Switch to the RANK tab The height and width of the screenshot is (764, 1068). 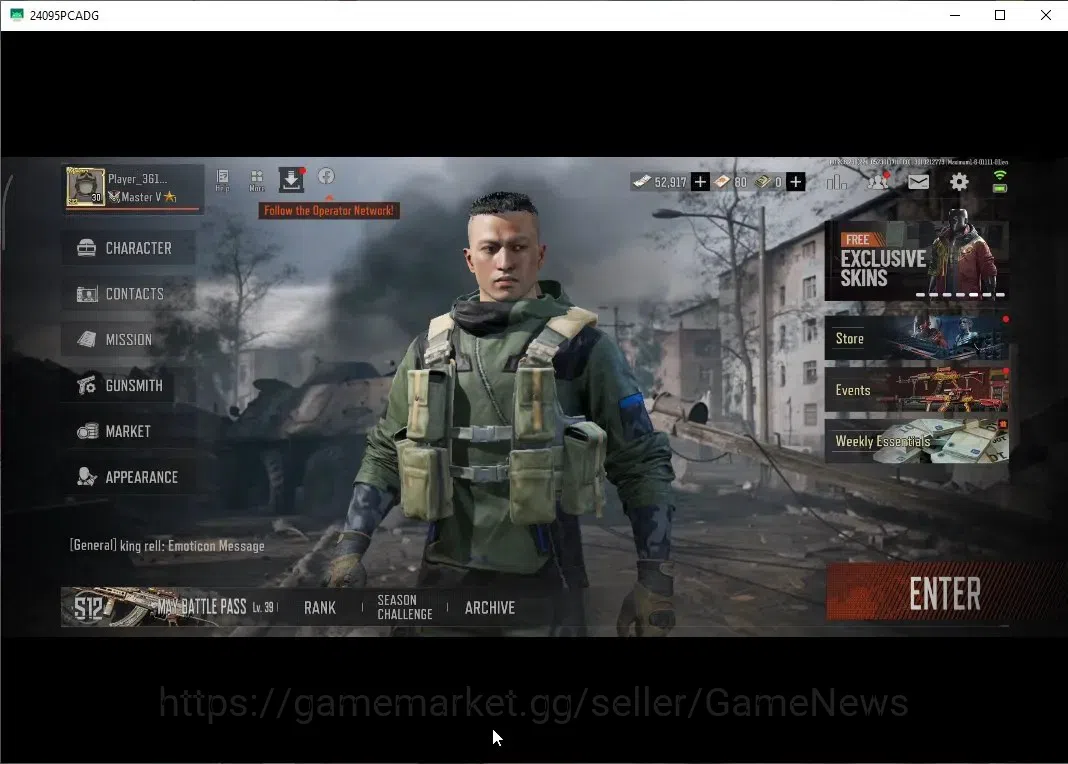[x=320, y=607]
